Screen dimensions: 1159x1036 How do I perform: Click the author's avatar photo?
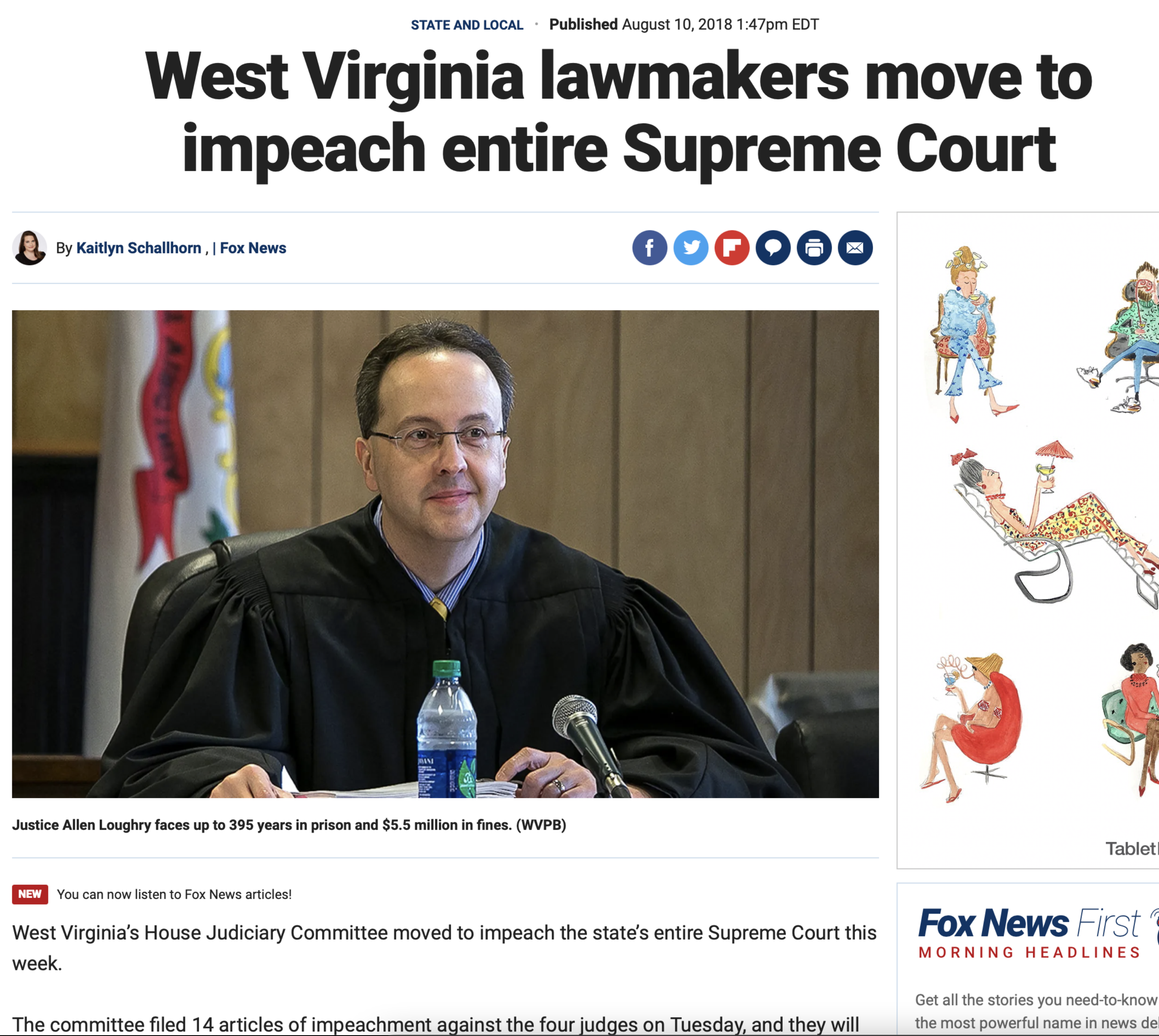[29, 248]
